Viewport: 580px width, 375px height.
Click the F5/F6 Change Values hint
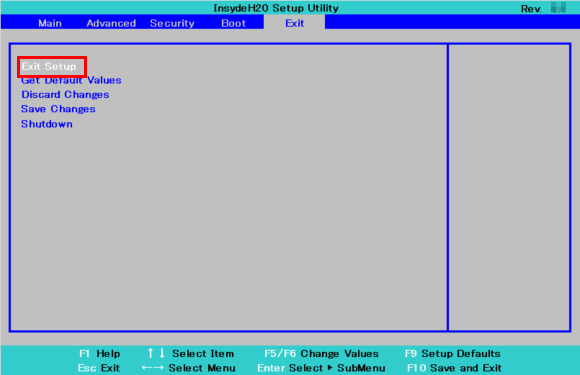(321, 354)
